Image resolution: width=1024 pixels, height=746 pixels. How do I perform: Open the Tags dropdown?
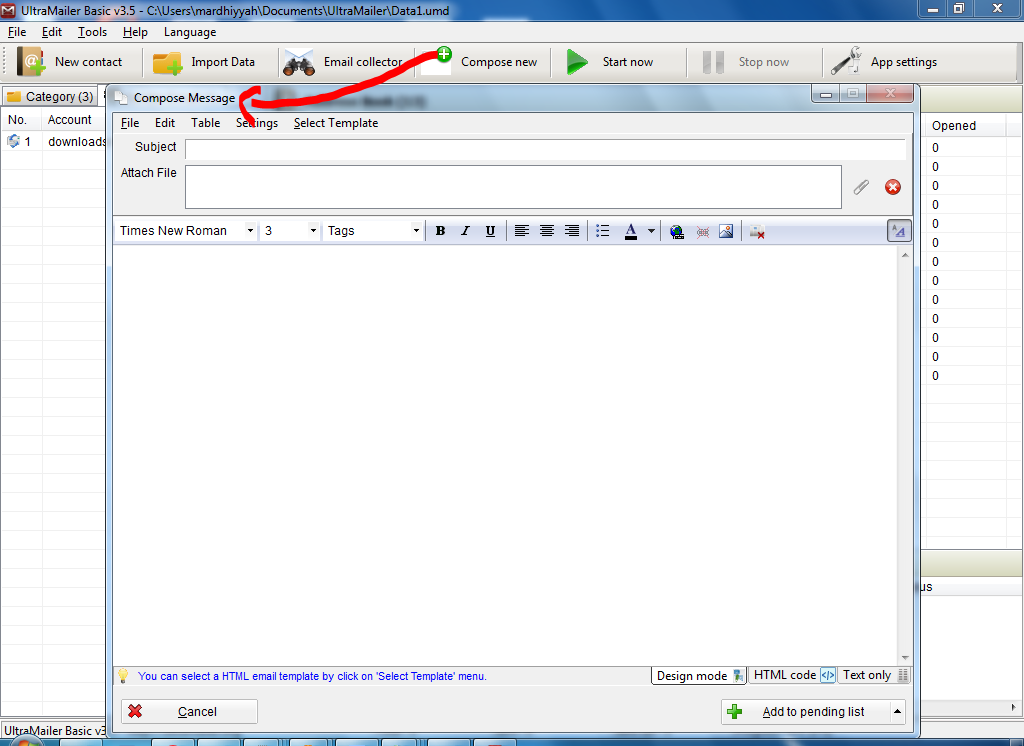coord(416,231)
